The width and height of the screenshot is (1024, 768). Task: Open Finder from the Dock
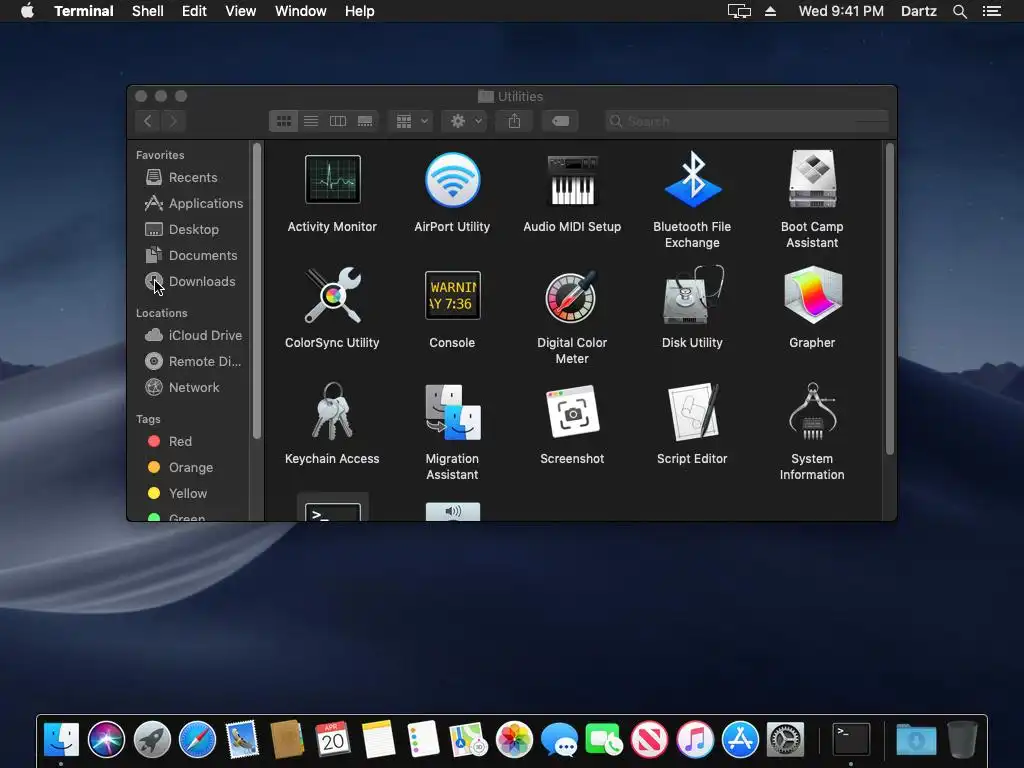point(61,740)
